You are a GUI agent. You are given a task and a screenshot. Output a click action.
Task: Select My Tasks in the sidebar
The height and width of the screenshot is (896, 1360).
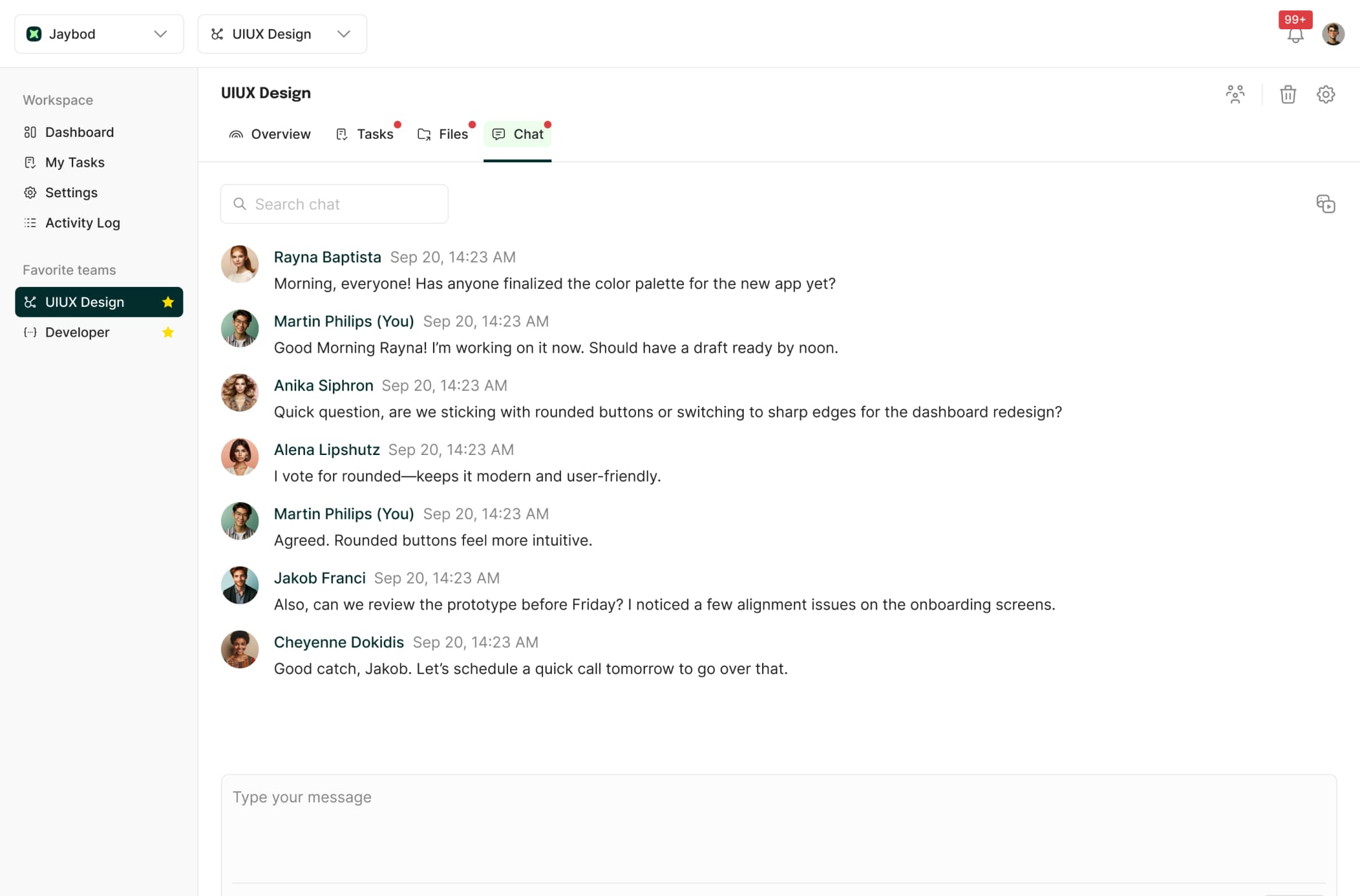pyautogui.click(x=74, y=162)
